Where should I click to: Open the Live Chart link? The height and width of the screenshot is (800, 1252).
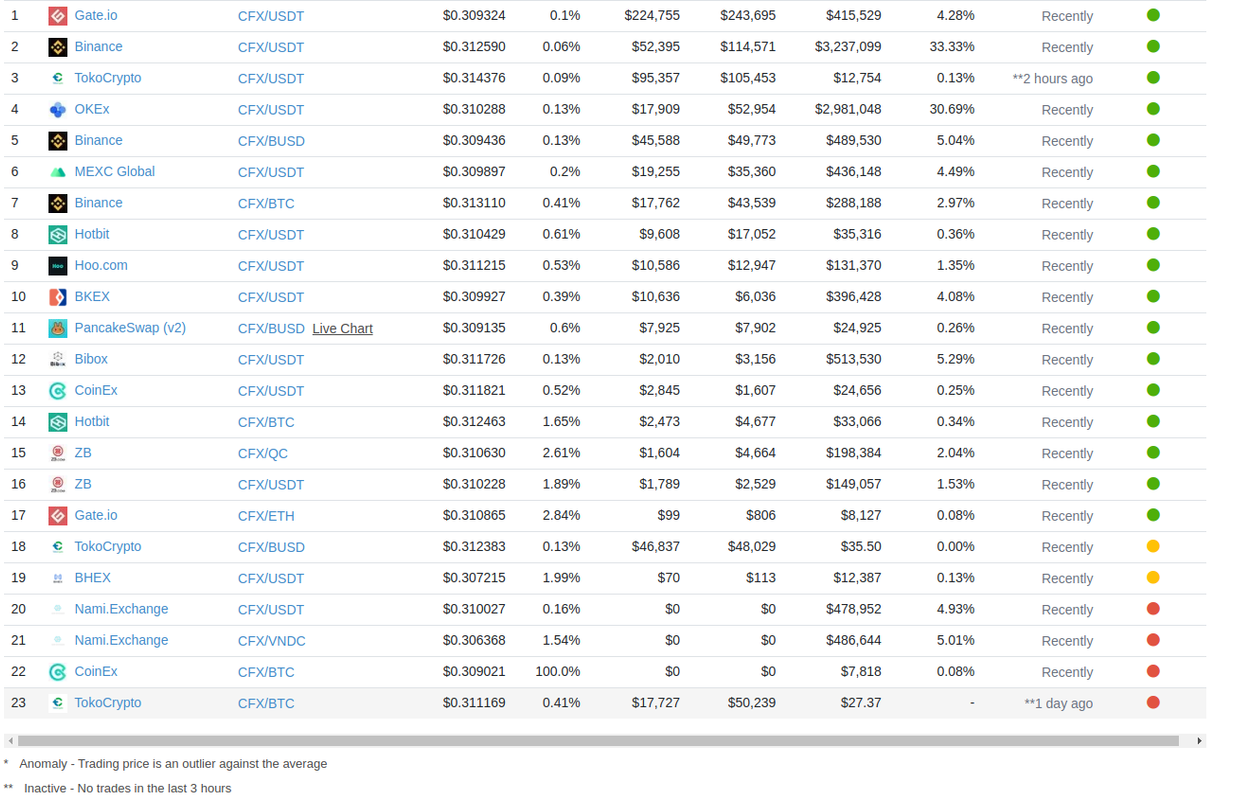(x=342, y=328)
